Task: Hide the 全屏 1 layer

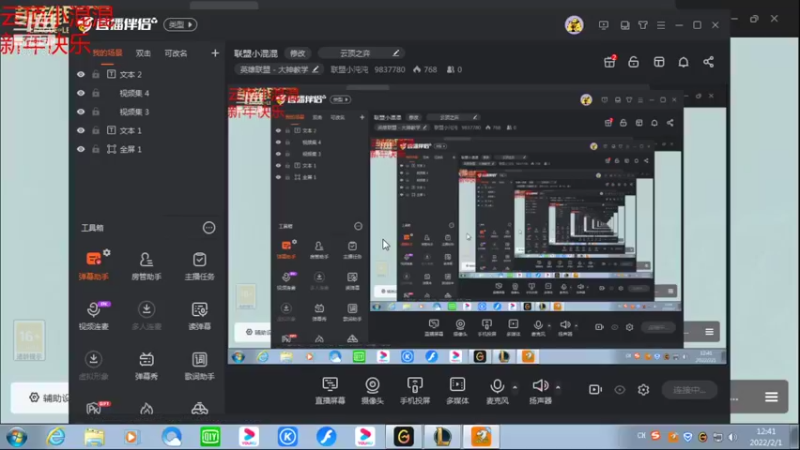Action: click(81, 149)
